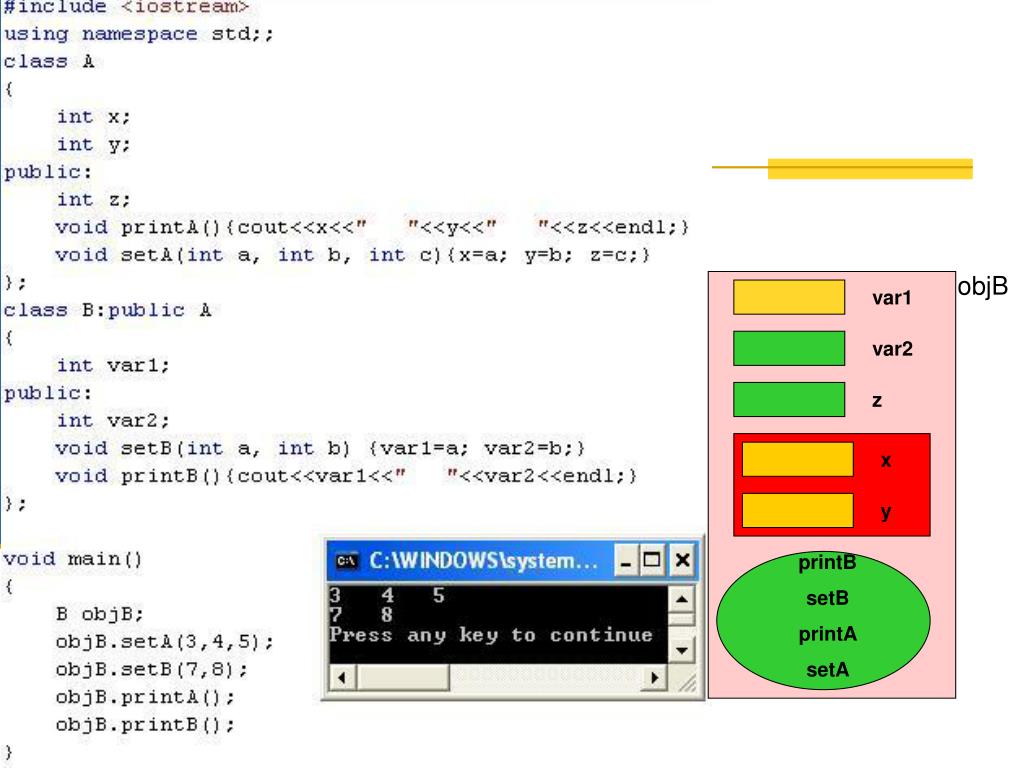Click the setB label in green ellipse
The width and height of the screenshot is (1024, 768).
[827, 598]
